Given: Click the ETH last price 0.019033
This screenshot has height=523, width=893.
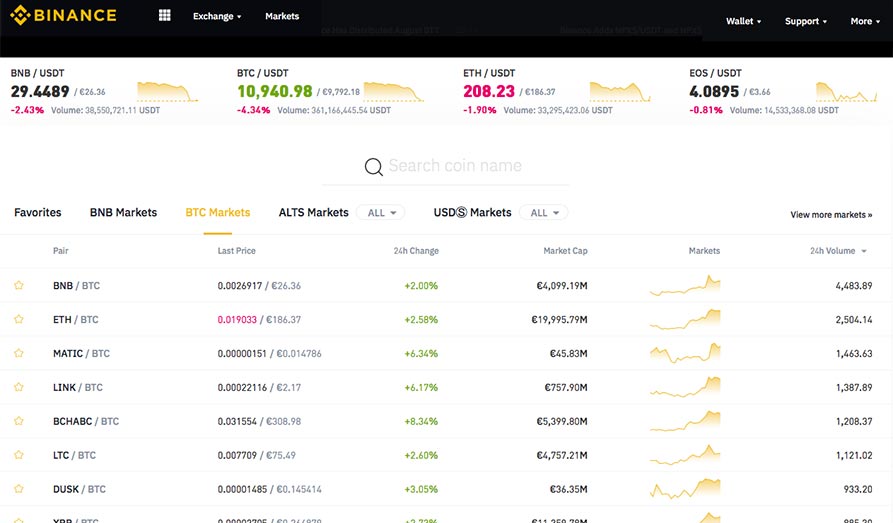Looking at the screenshot, I should (237, 320).
